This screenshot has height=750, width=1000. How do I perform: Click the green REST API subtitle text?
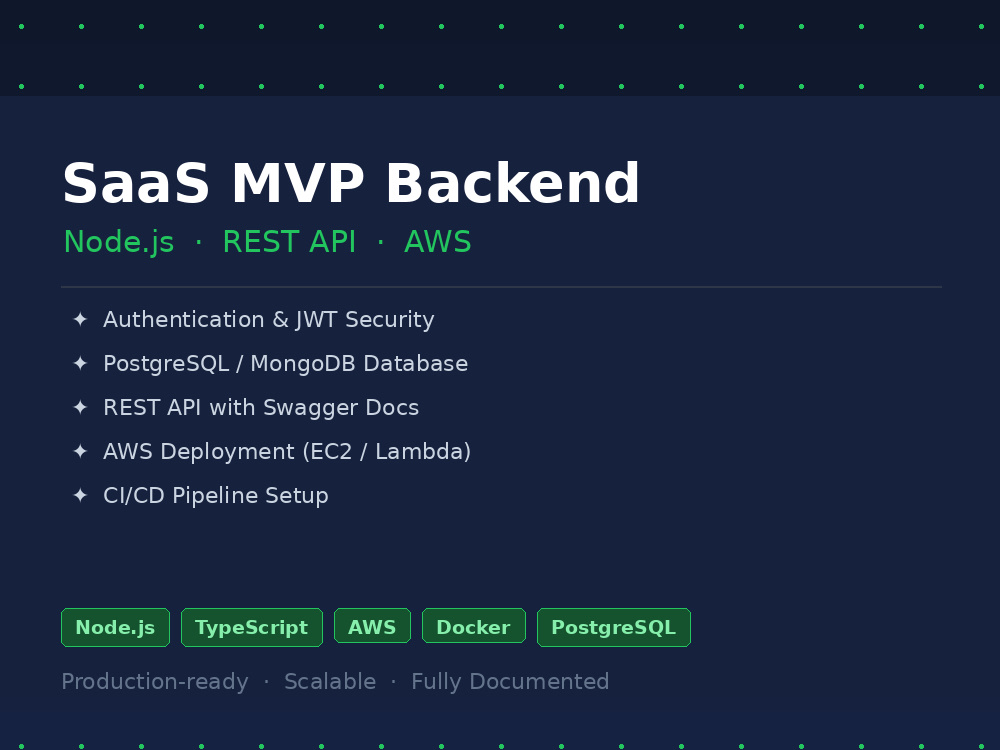pos(289,242)
